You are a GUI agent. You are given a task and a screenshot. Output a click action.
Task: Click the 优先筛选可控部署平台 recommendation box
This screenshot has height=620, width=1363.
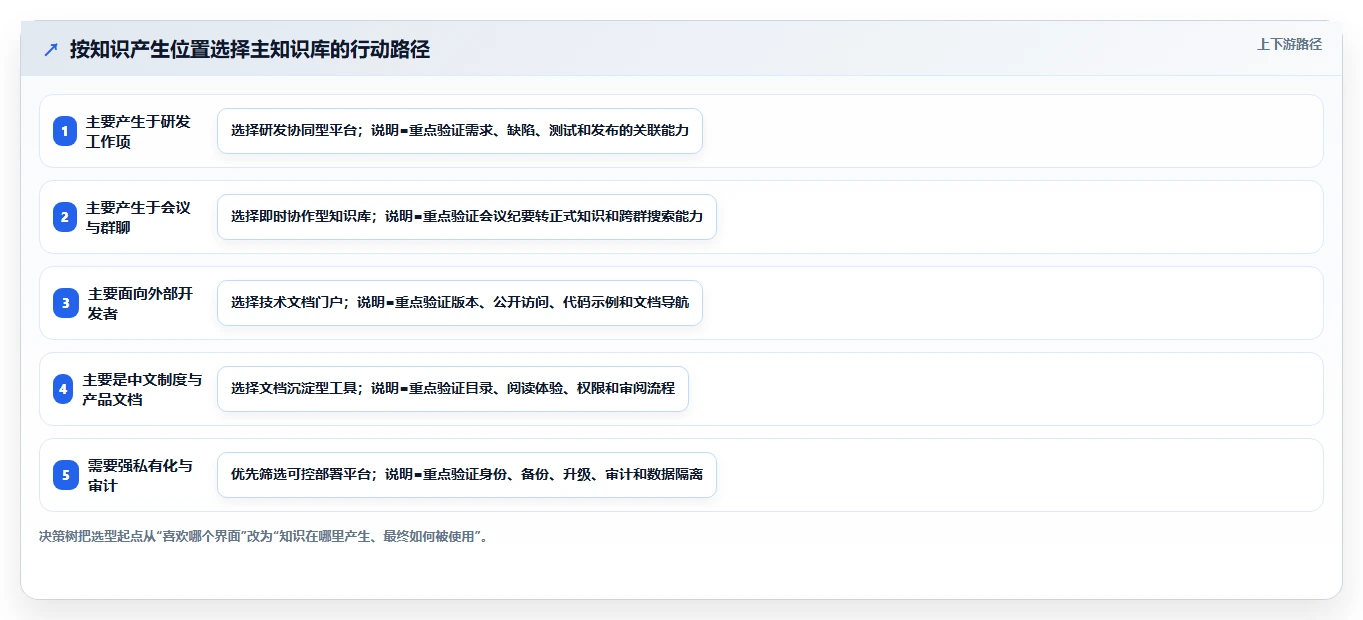point(467,475)
